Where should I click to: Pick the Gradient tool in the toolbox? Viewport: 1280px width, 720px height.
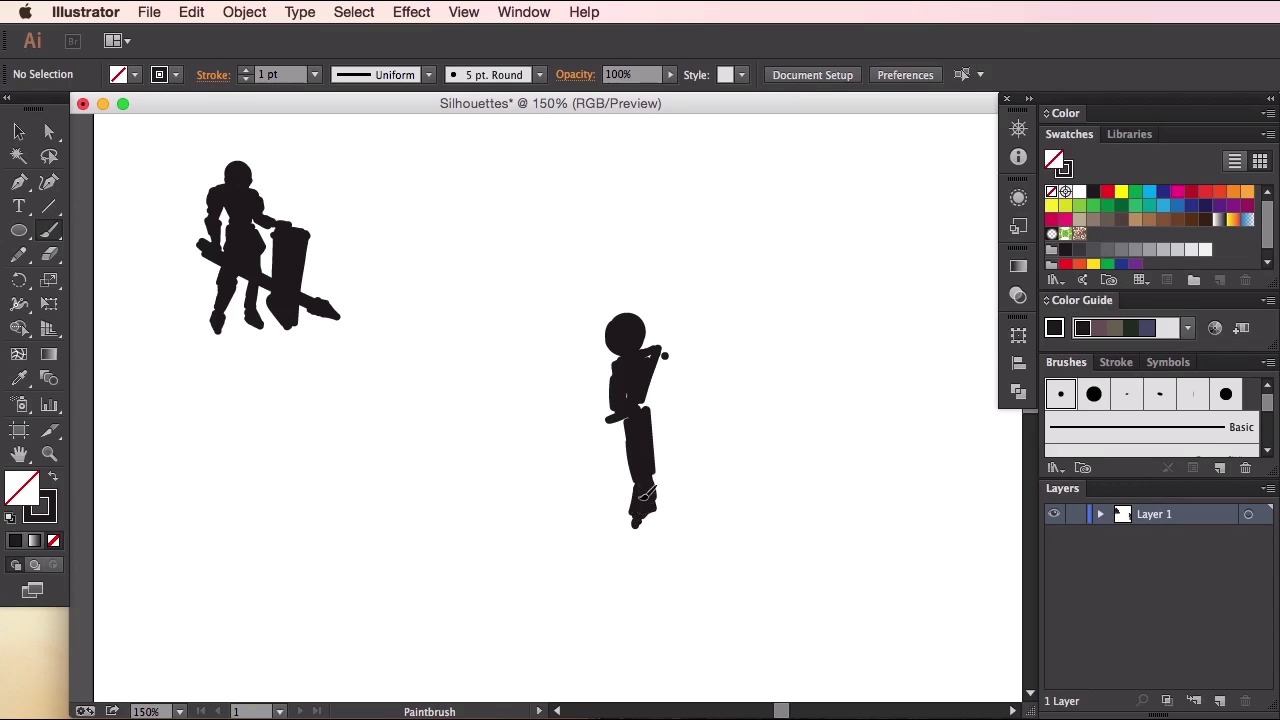[x=49, y=354]
